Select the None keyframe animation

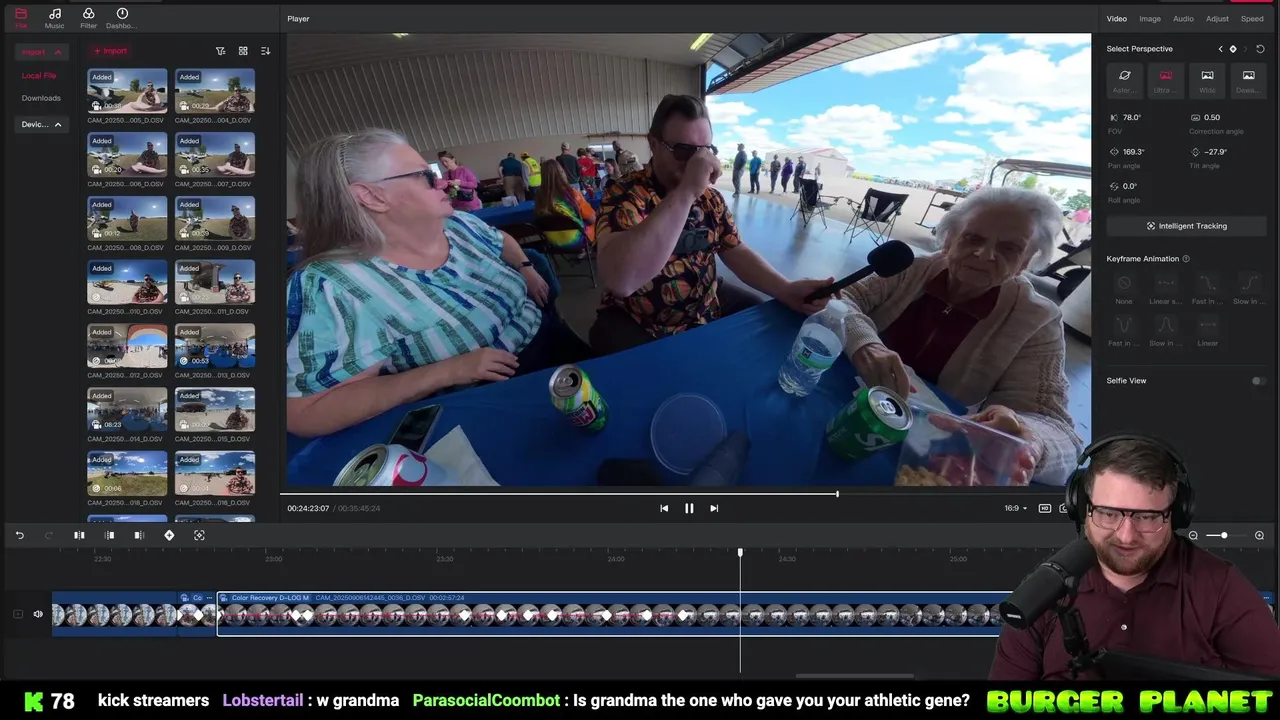pyautogui.click(x=1124, y=288)
